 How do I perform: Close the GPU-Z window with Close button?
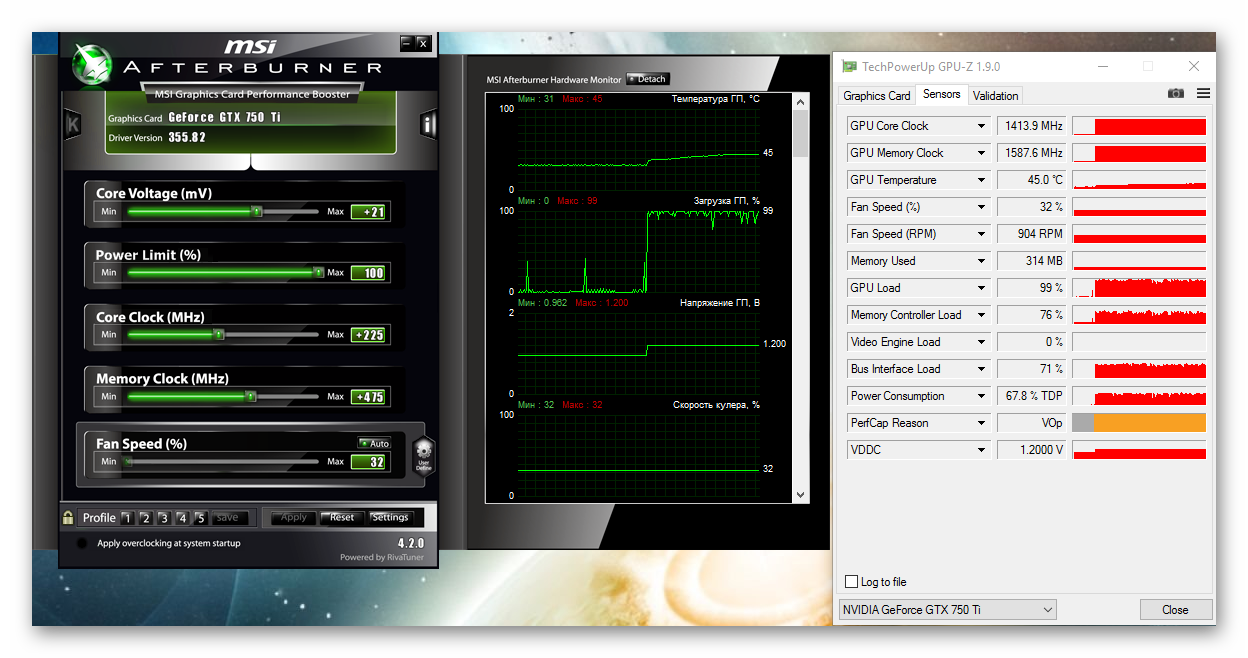pos(1175,609)
